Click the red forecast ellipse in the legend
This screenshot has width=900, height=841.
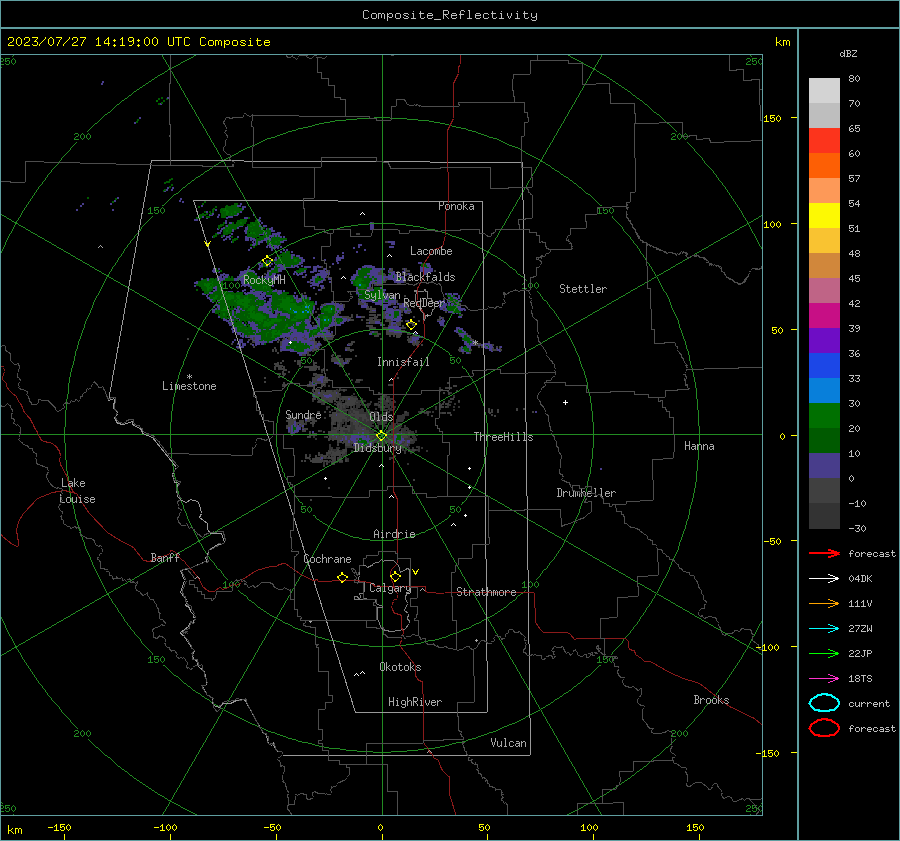tap(824, 728)
